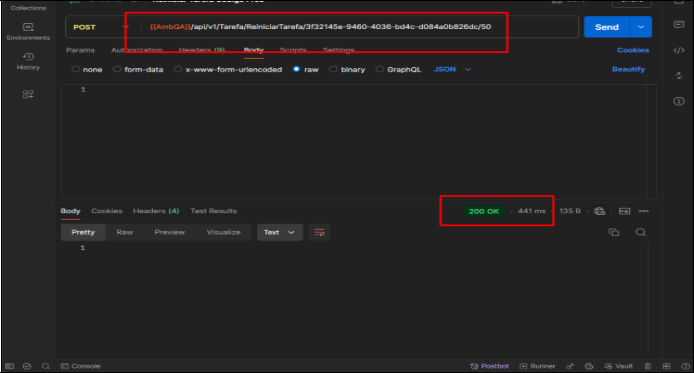The height and width of the screenshot is (373, 694).
Task: Open the response Text format dropdown
Action: pyautogui.click(x=279, y=232)
